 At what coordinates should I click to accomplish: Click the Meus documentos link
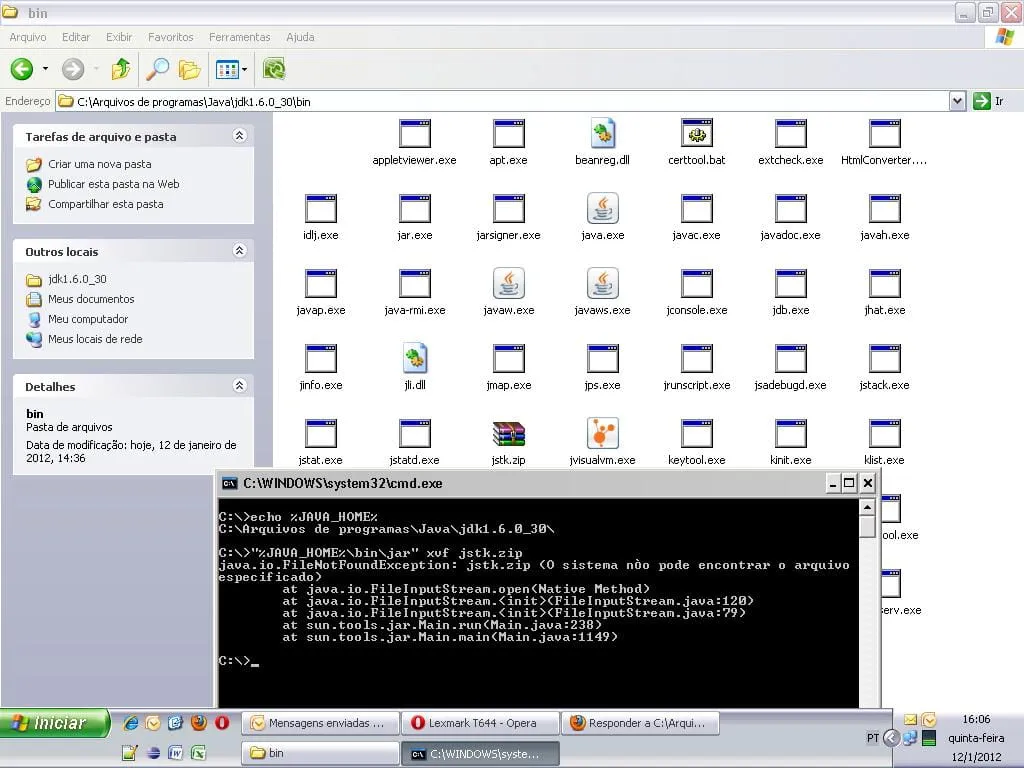click(x=90, y=299)
